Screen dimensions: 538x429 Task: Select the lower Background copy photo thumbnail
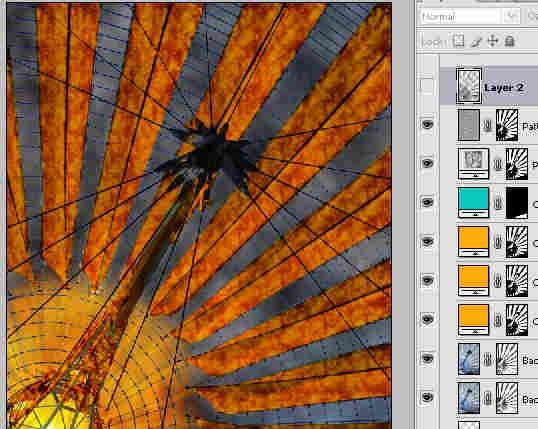(469, 398)
